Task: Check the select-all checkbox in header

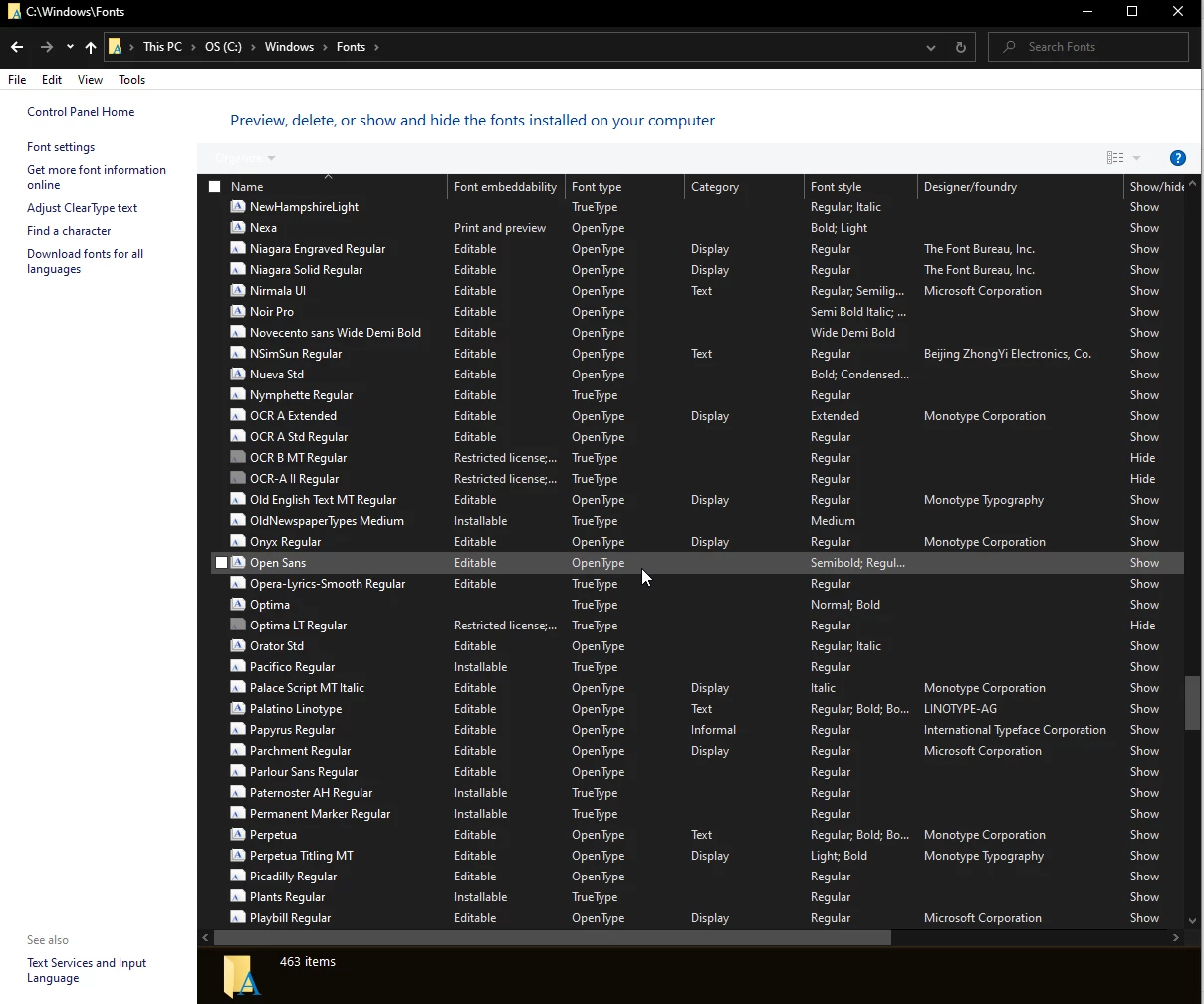Action: point(214,187)
